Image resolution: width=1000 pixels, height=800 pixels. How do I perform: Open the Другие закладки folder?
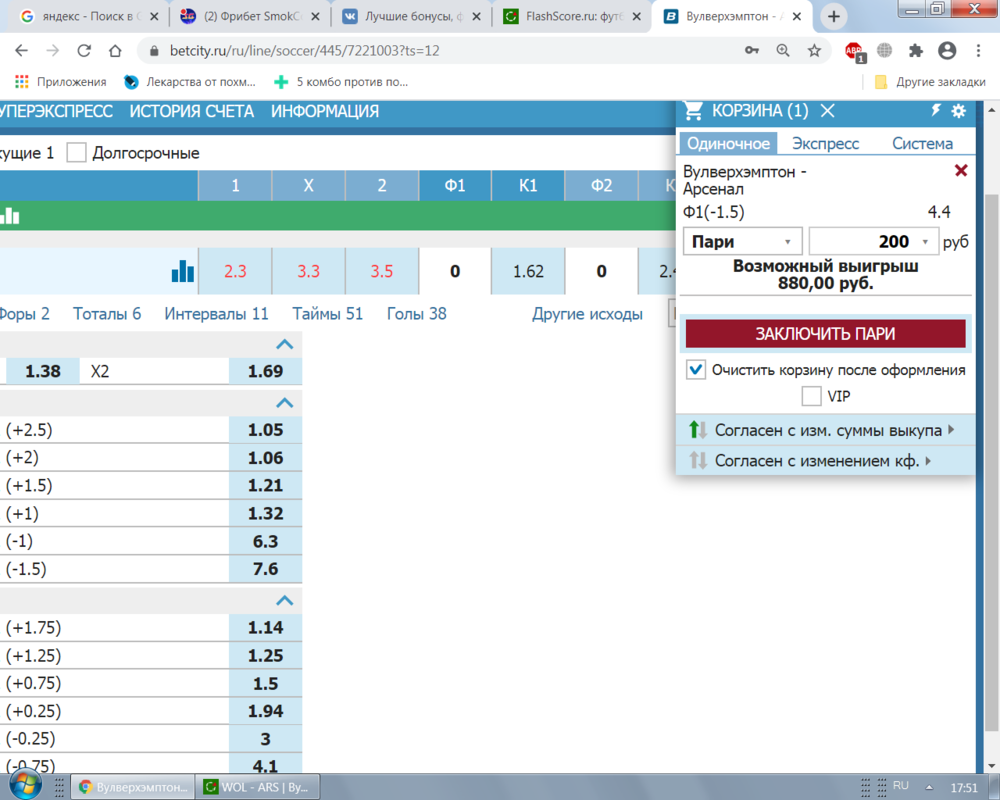(x=930, y=82)
